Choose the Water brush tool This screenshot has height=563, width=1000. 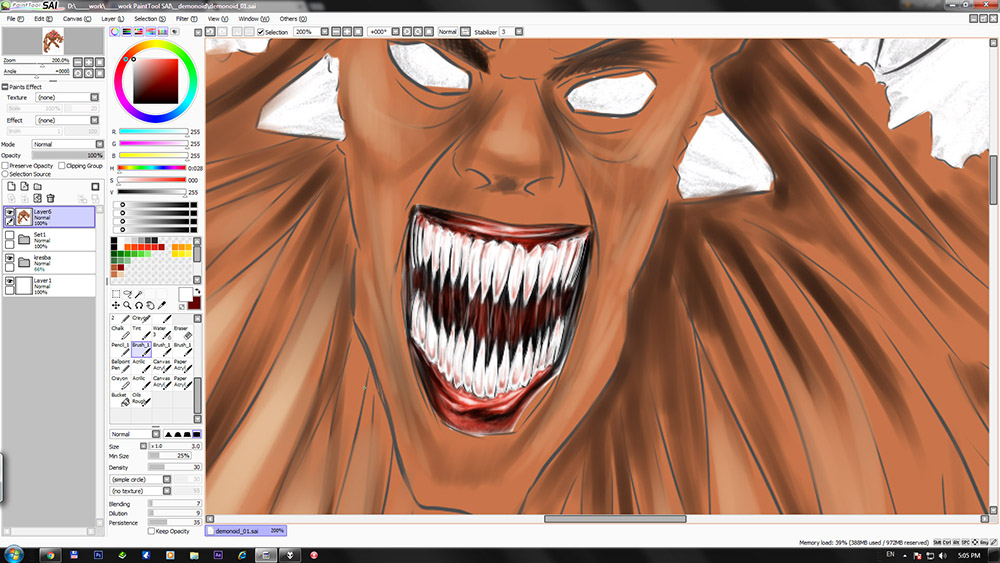coord(162,332)
